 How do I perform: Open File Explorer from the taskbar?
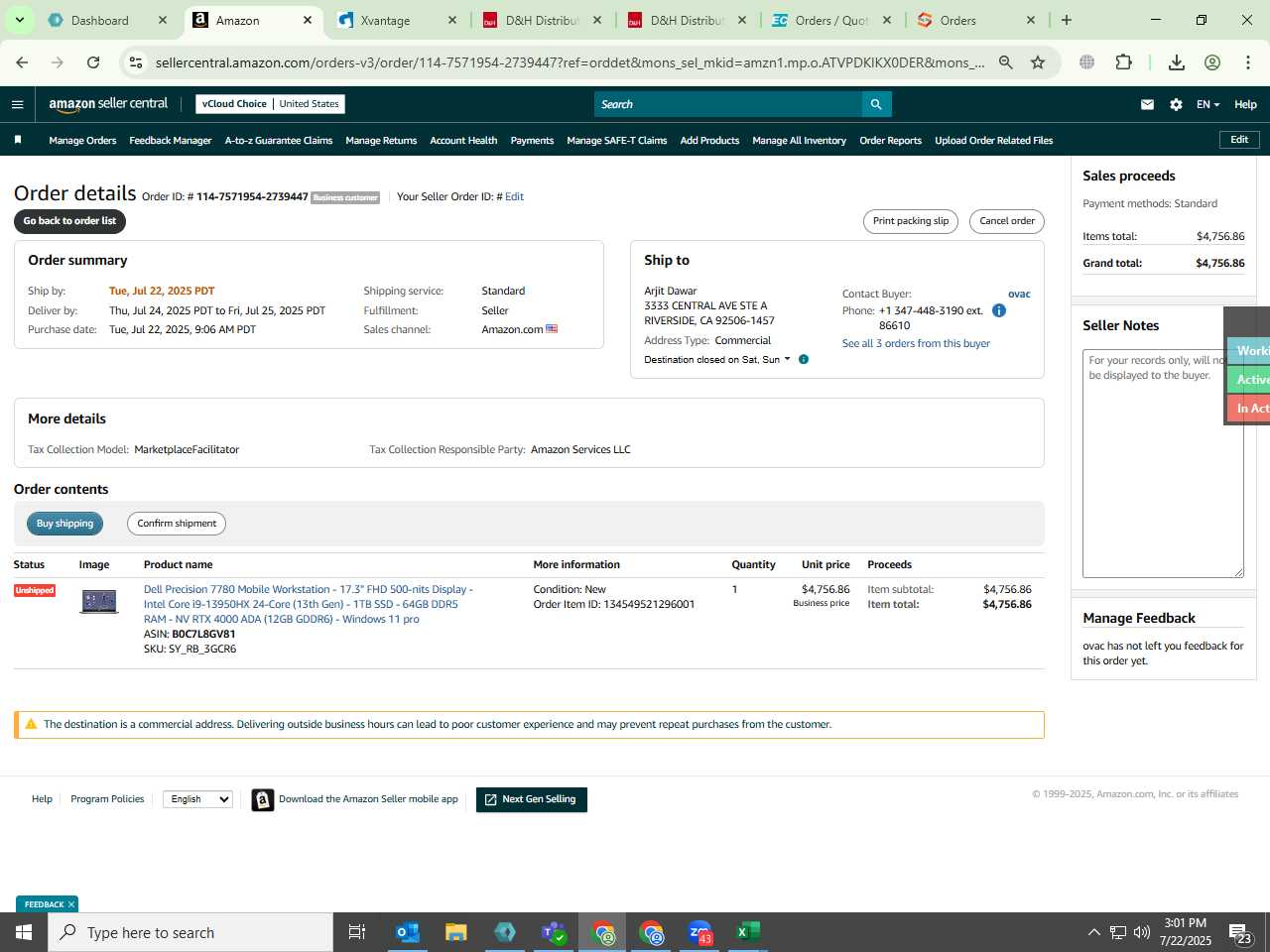point(456,932)
